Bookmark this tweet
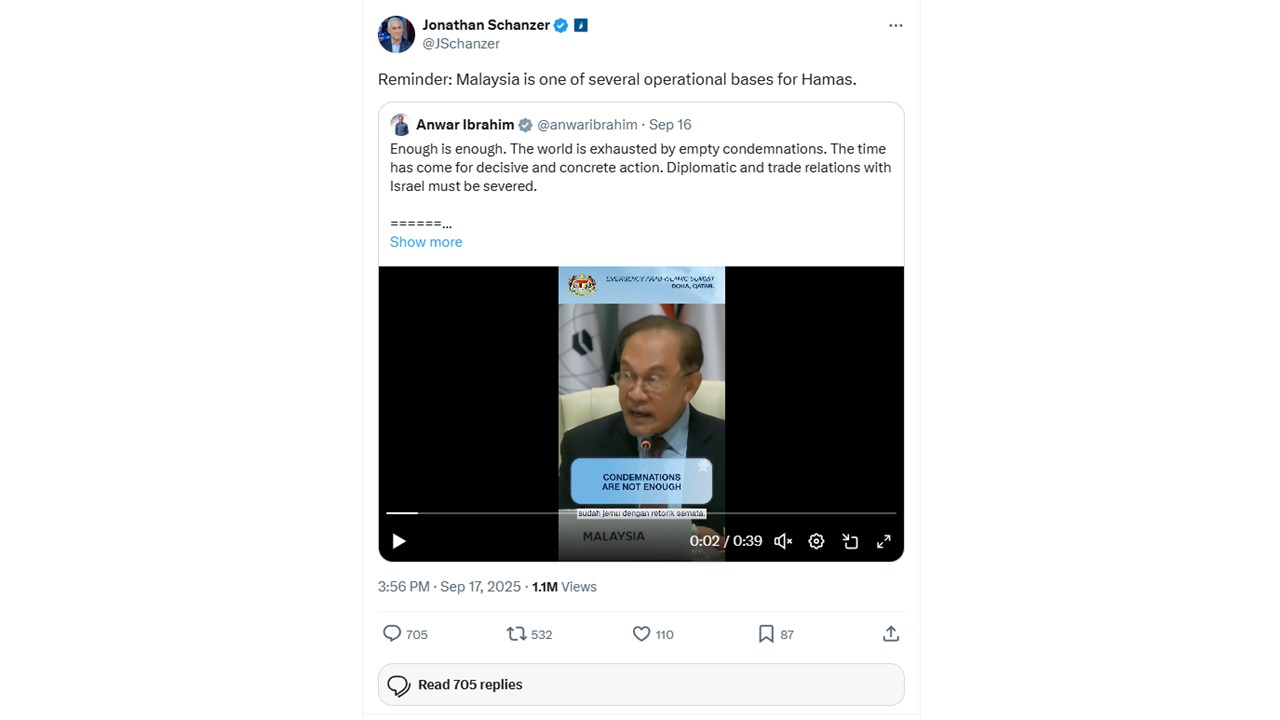The width and height of the screenshot is (1280, 720). (766, 634)
